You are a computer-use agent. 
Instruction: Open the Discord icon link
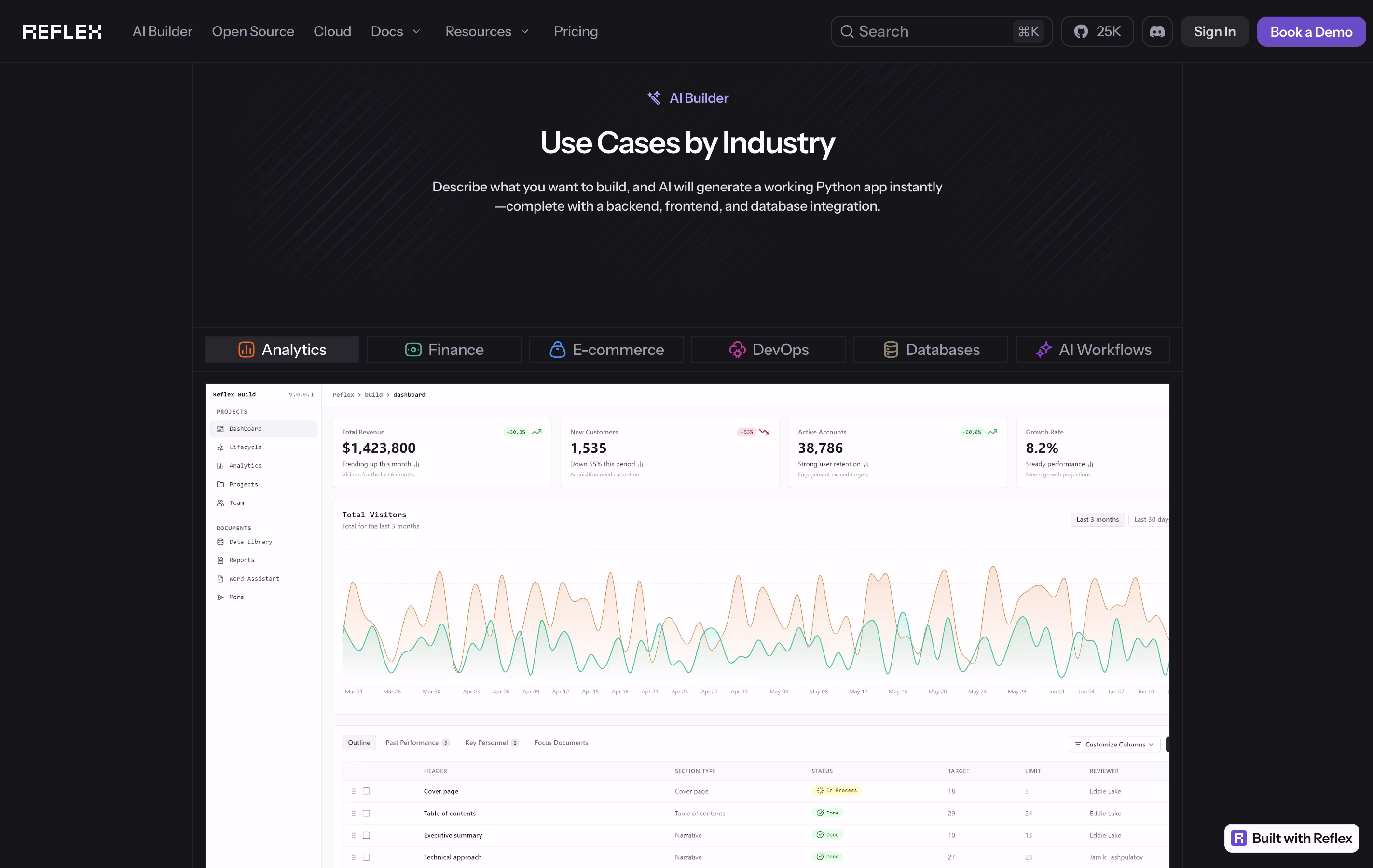1157,31
